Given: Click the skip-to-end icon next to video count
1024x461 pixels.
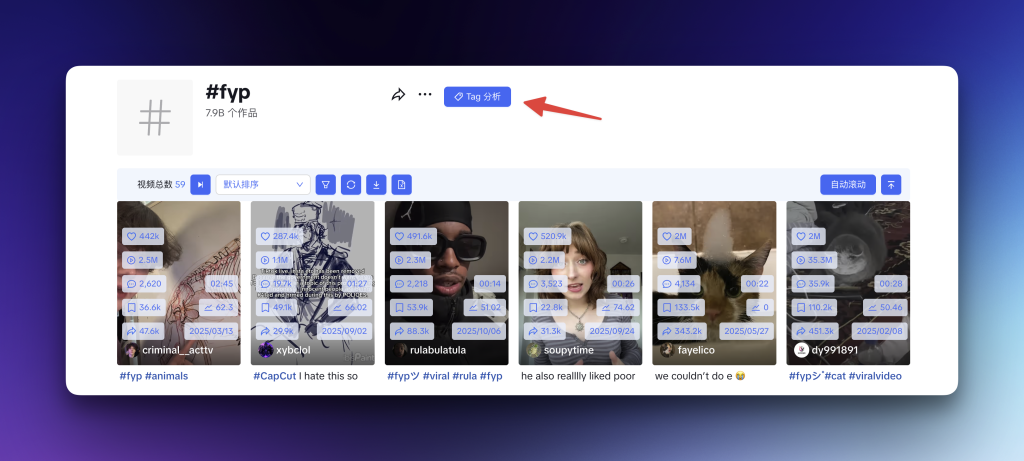Looking at the screenshot, I should point(200,184).
